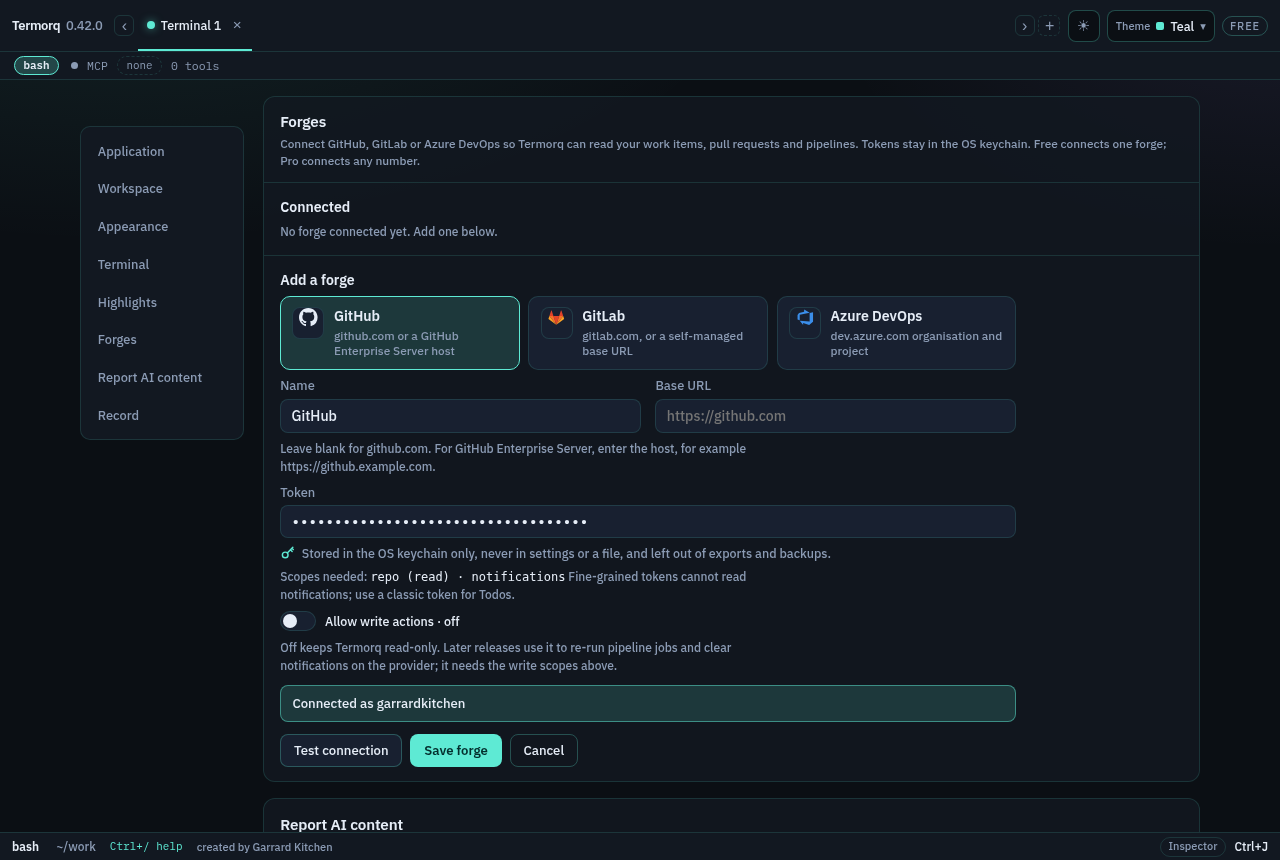The image size is (1280, 860).
Task: Open the Theme Teal dropdown
Action: point(1161,26)
